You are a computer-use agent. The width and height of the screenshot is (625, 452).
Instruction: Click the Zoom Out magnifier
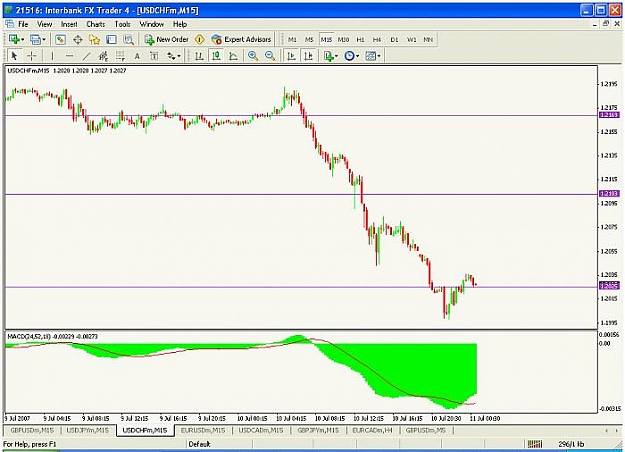point(270,56)
